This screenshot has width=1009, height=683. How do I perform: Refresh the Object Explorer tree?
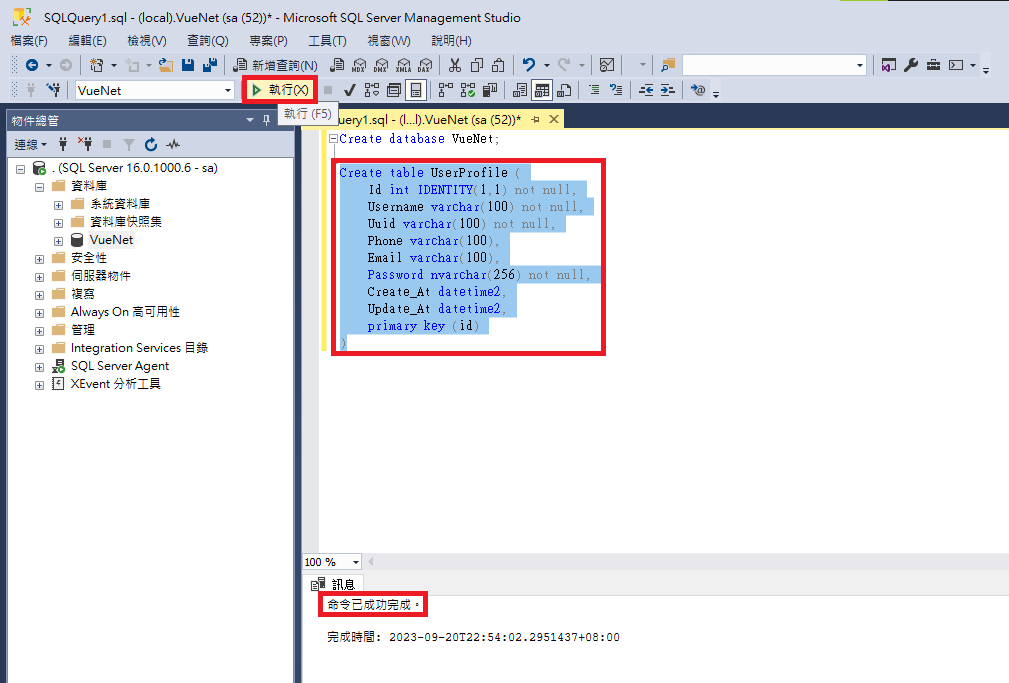click(151, 144)
